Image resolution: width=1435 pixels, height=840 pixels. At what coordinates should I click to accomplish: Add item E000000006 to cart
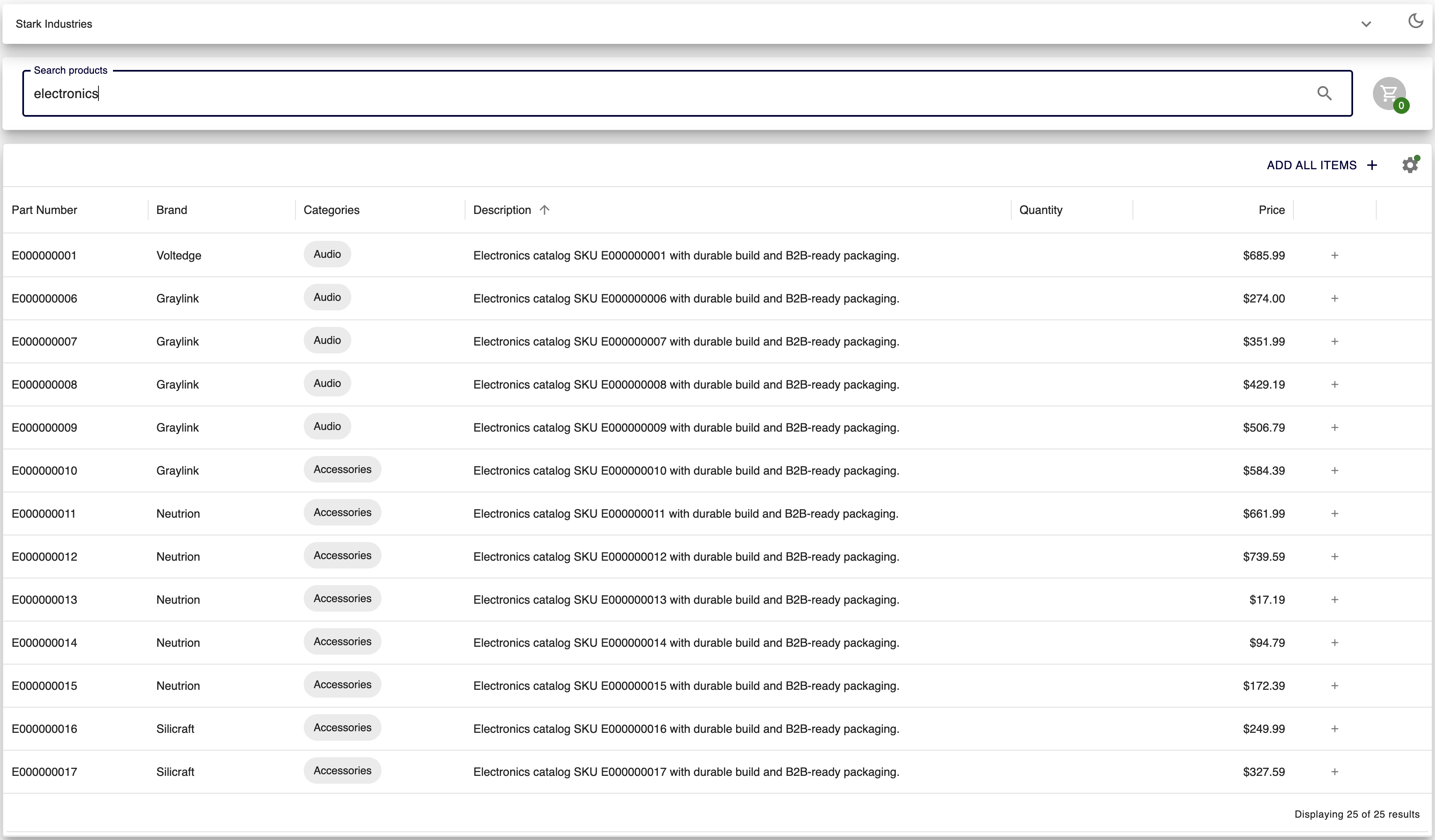[1335, 298]
